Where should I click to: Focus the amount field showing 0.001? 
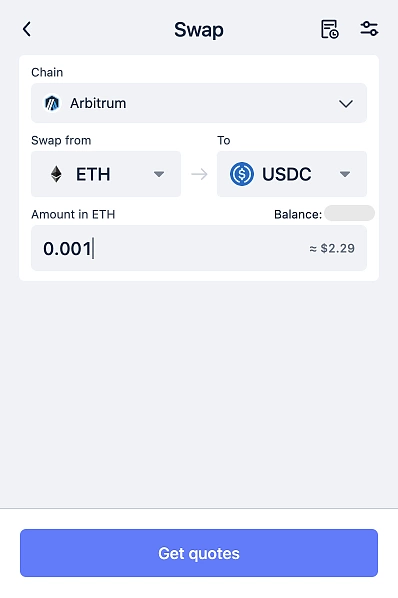[x=199, y=248]
